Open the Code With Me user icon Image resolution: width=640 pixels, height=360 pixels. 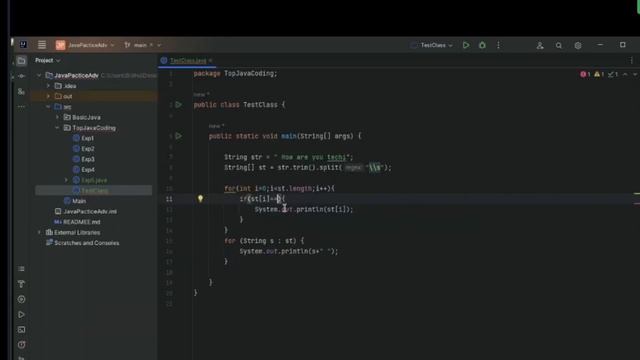[x=540, y=46]
